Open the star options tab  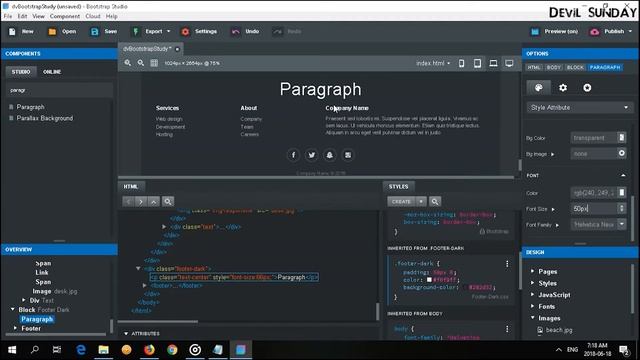click(x=587, y=87)
